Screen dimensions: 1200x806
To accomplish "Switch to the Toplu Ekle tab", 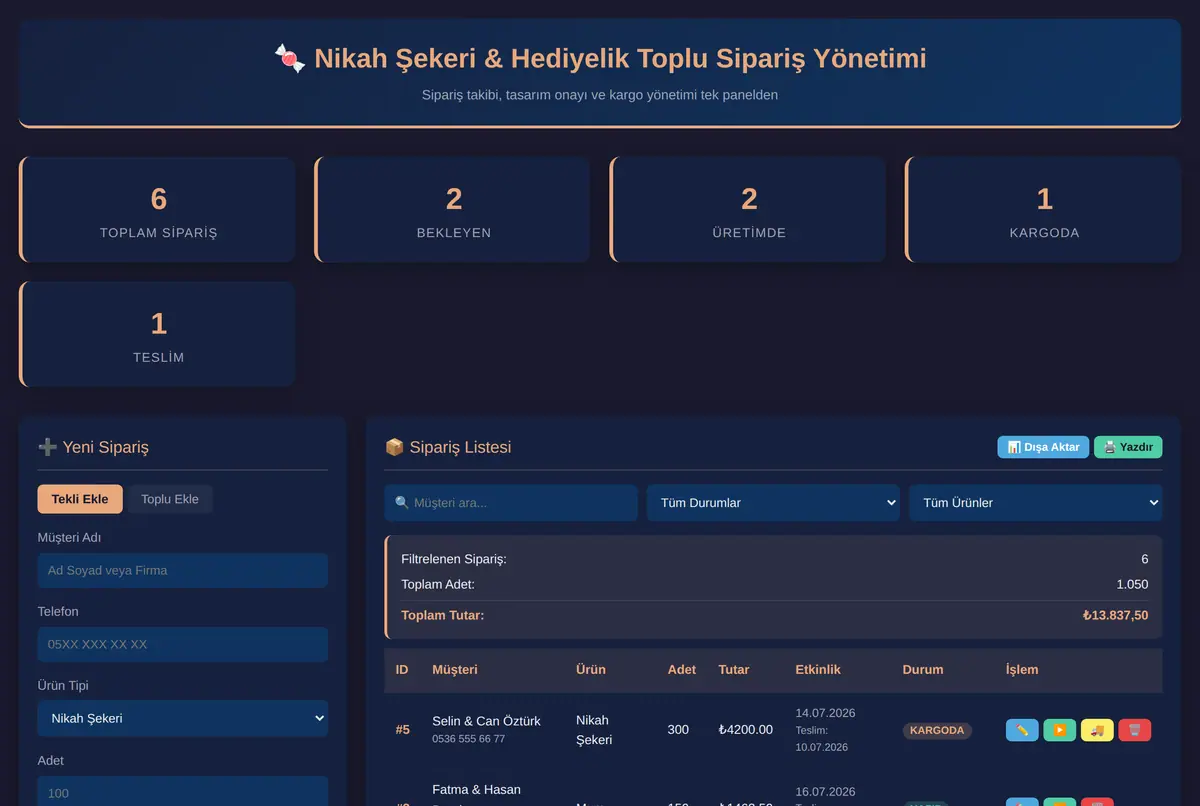I will [x=170, y=499].
